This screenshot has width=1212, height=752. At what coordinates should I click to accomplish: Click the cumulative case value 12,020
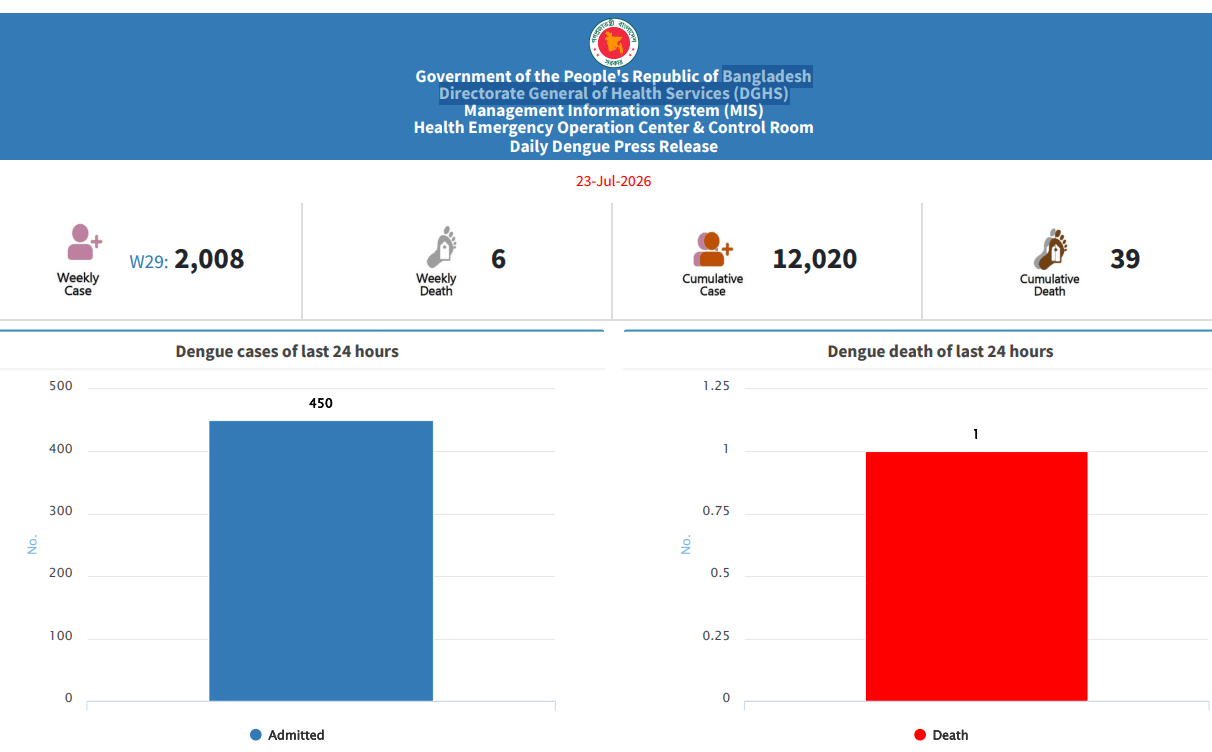814,259
